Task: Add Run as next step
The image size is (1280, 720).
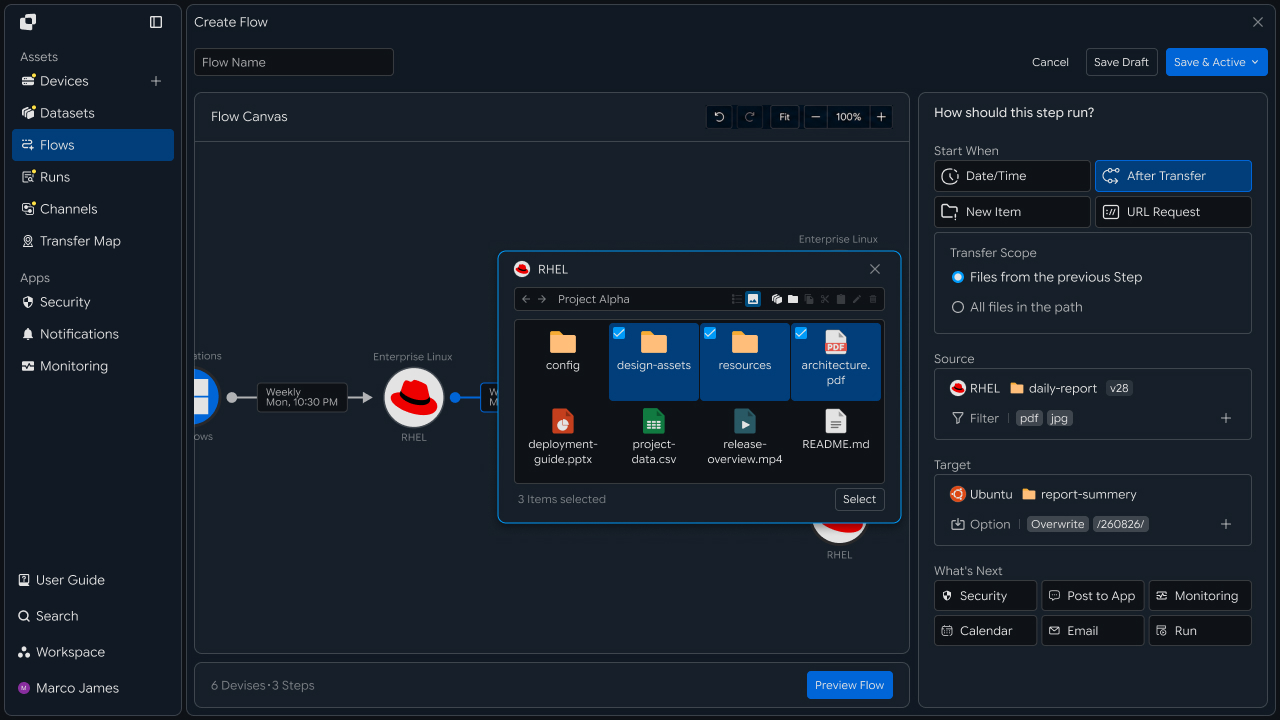Action: 1200,631
